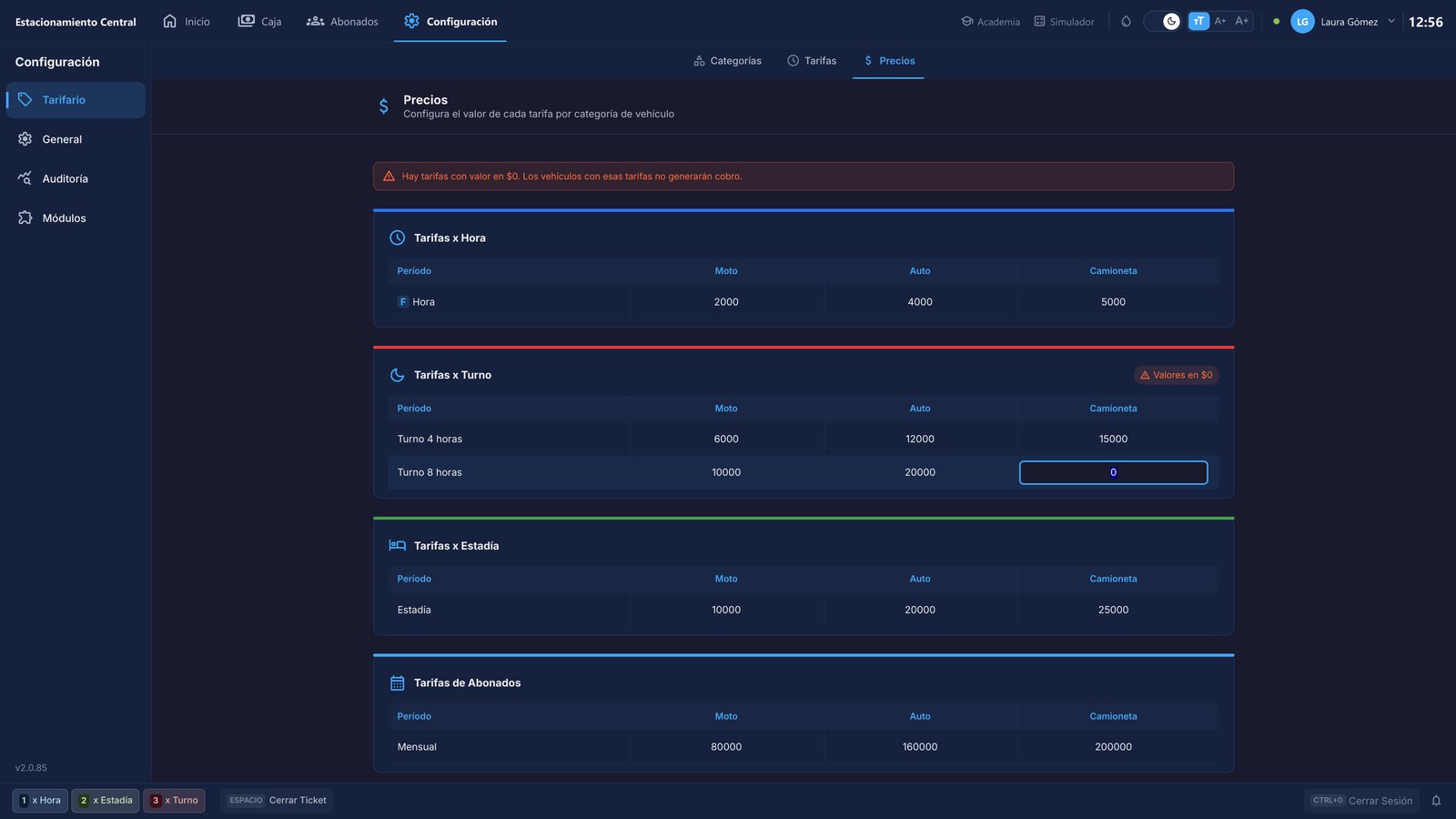Screen dimensions: 1456x819
Task: Open Caja from top navigation
Action: pos(259,21)
